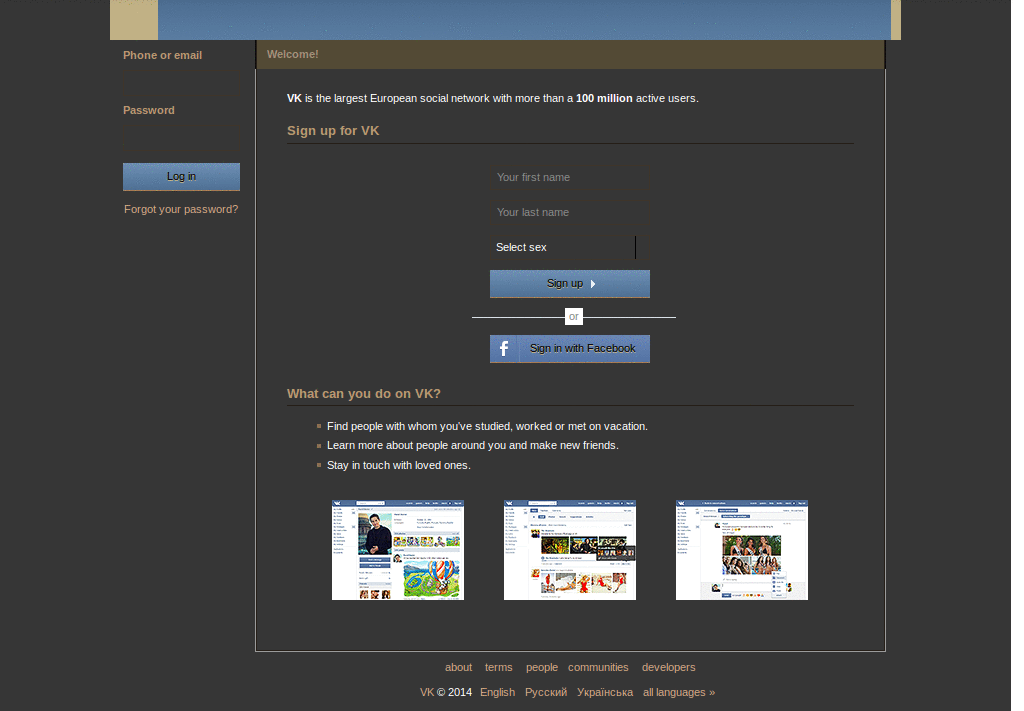The height and width of the screenshot is (711, 1024).
Task: Click the Log in button
Action: click(182, 177)
